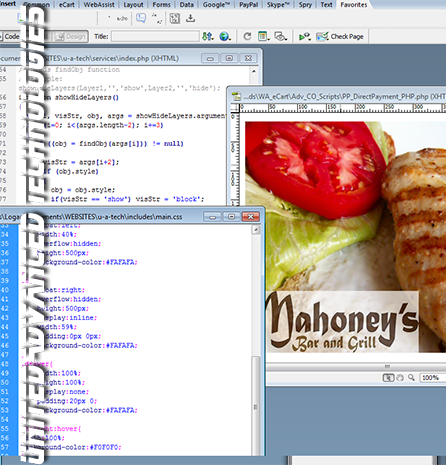Viewport: 446px width, 465px height.
Task: Click the vertical scrollbar thumb in main.css window
Action: click(255, 406)
